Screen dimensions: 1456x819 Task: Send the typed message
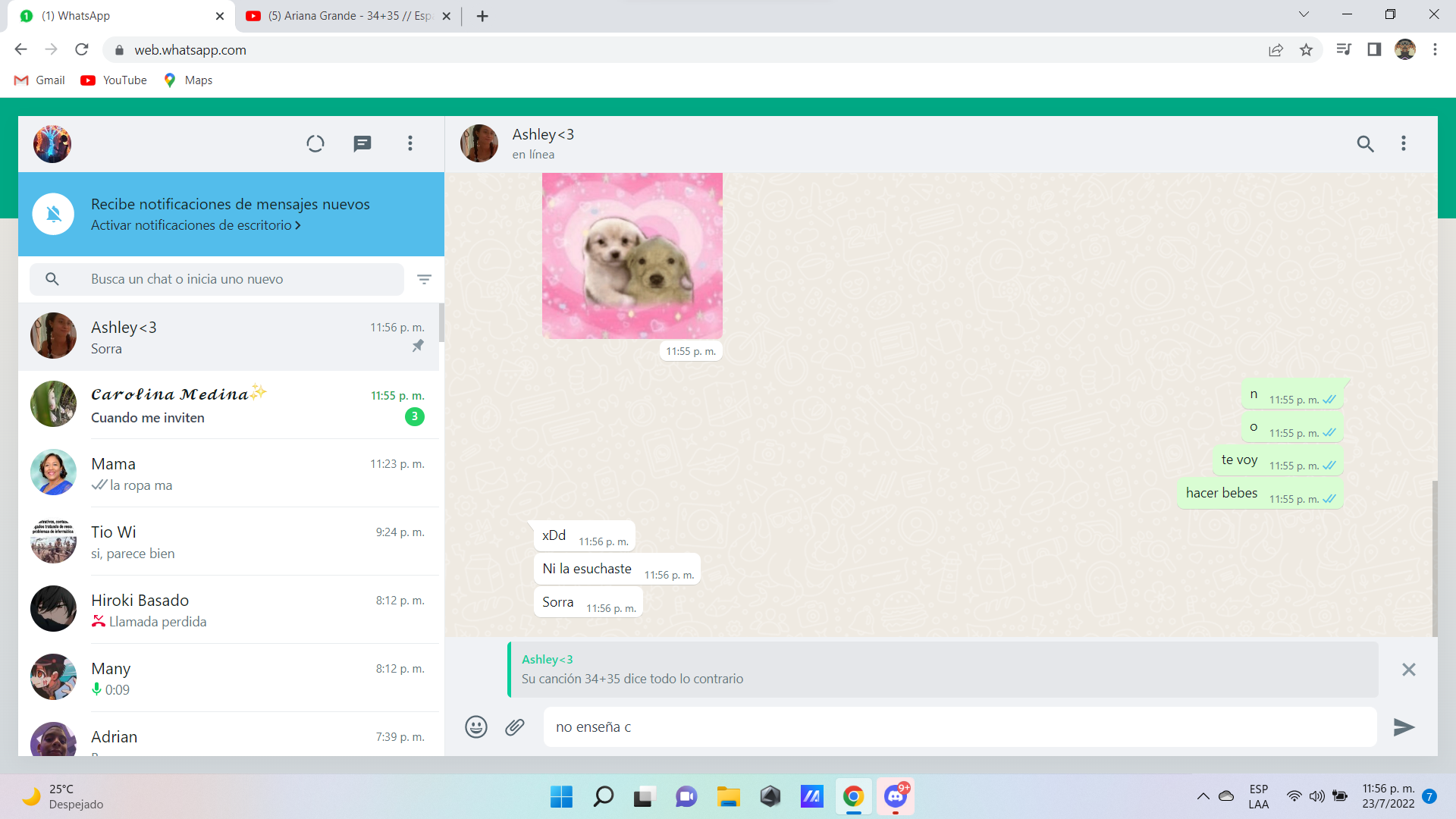pos(1404,727)
